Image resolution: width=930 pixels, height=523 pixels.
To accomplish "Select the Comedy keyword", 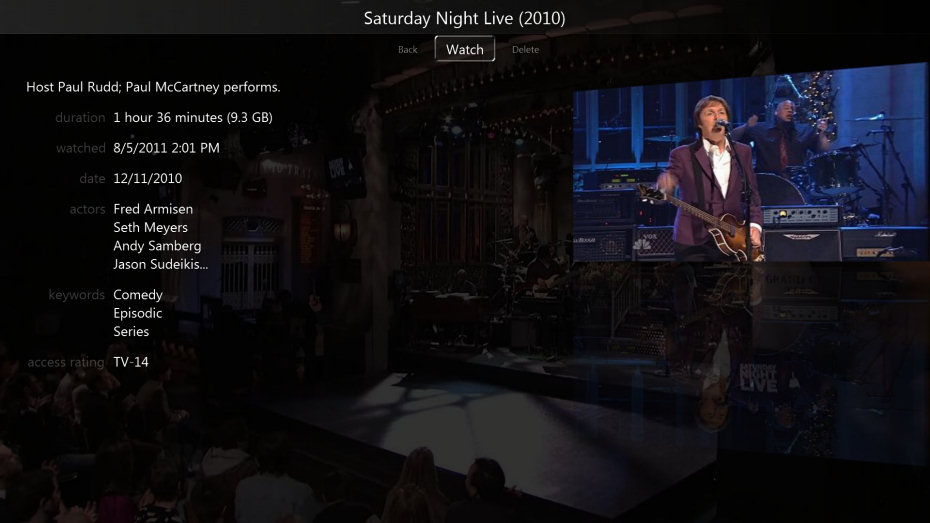I will 138,295.
